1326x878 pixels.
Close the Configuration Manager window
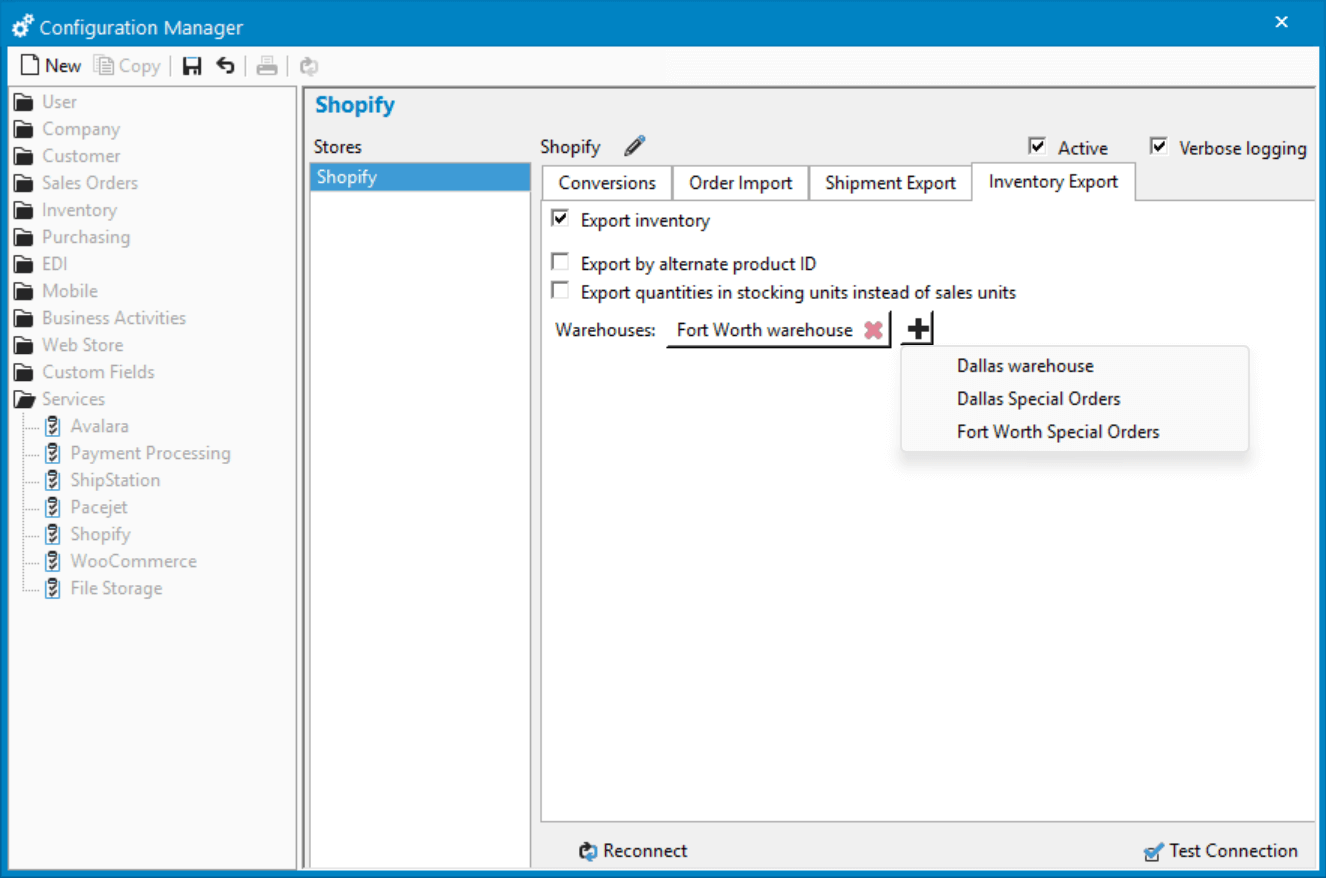[1282, 22]
